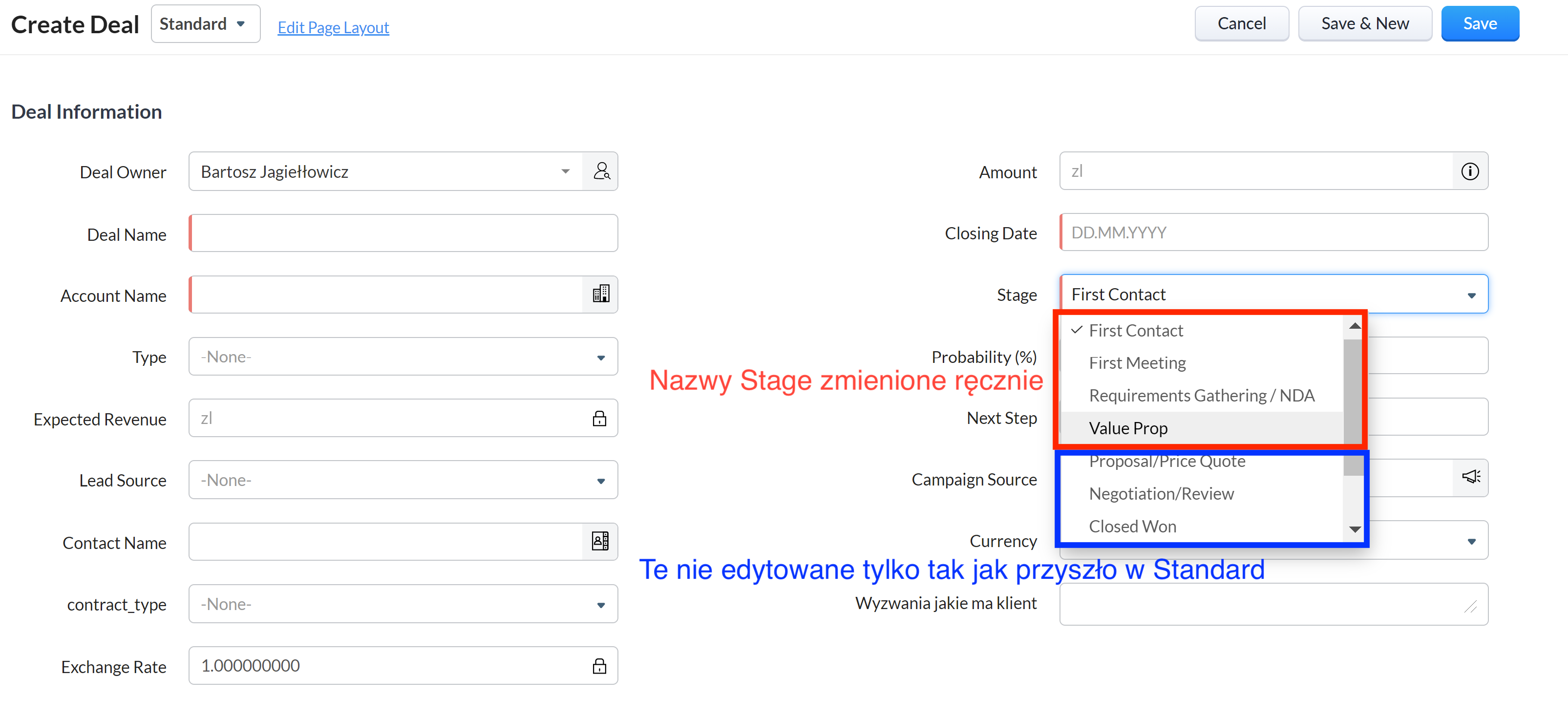
Task: Click stage list scroll up arrow
Action: (1355, 326)
